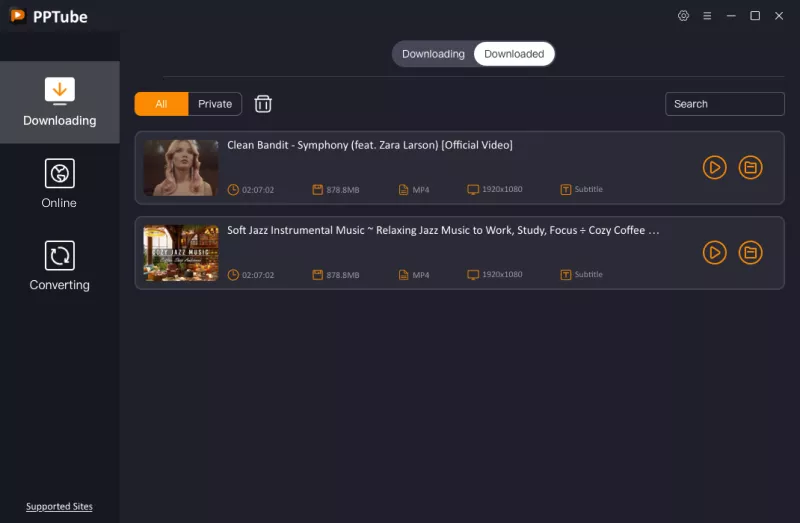Click the trash delete icon
The height and width of the screenshot is (523, 800).
(x=263, y=104)
